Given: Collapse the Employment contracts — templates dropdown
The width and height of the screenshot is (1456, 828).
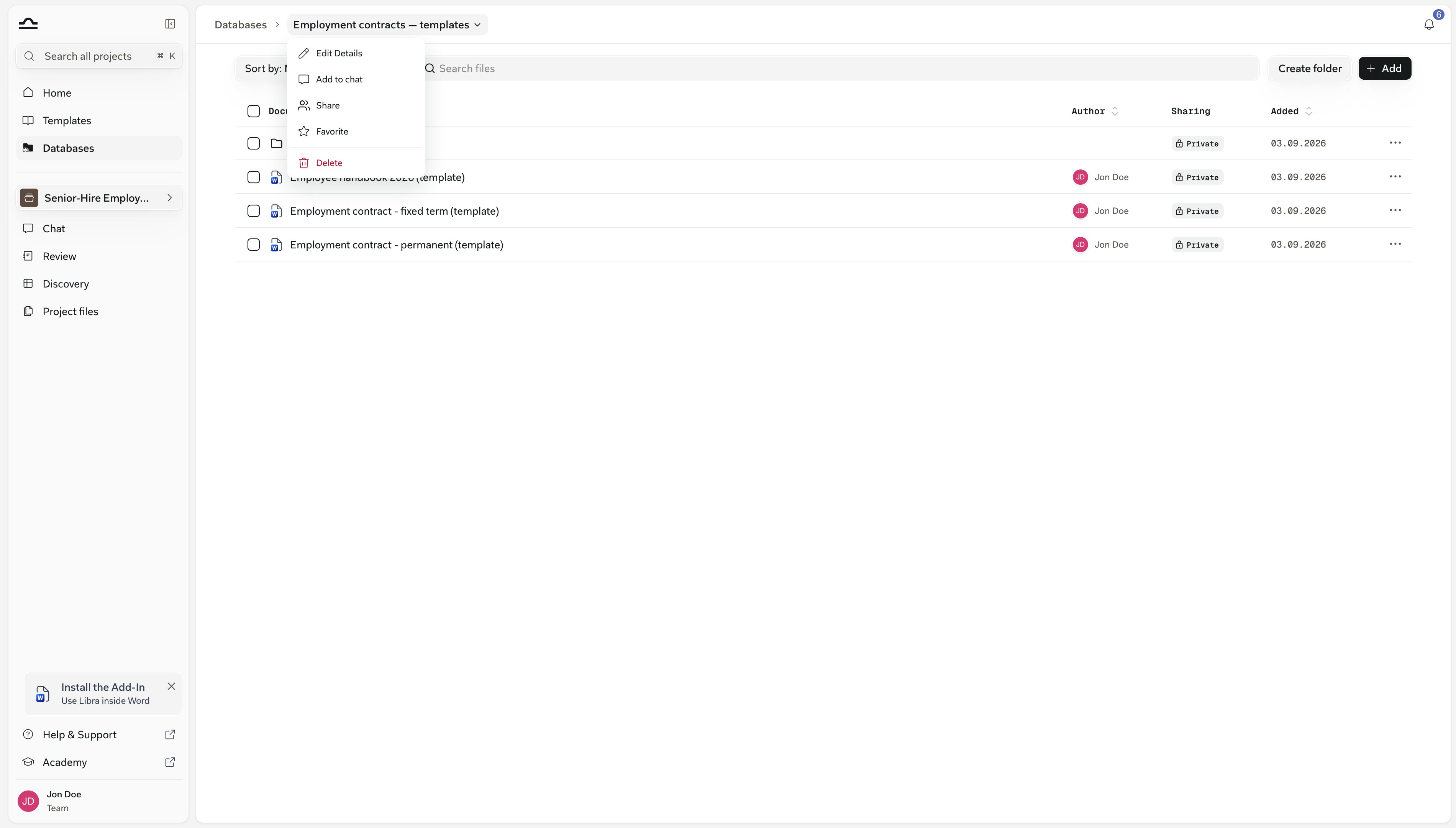Looking at the screenshot, I should pos(387,25).
